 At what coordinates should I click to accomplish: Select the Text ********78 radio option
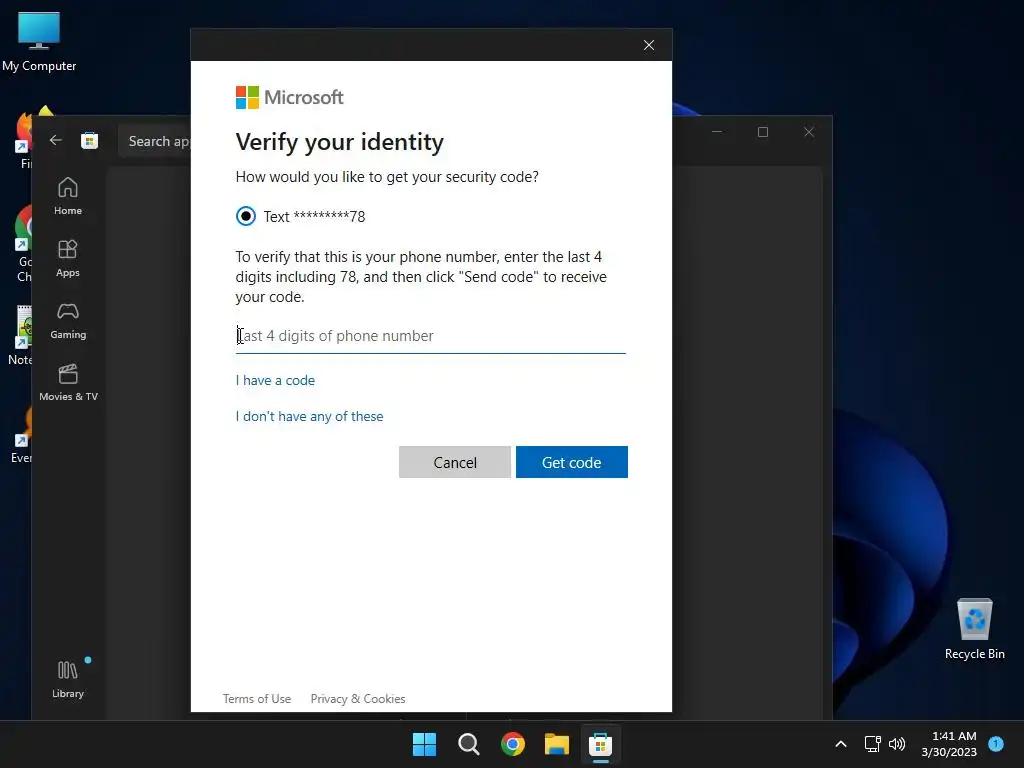[x=246, y=216]
